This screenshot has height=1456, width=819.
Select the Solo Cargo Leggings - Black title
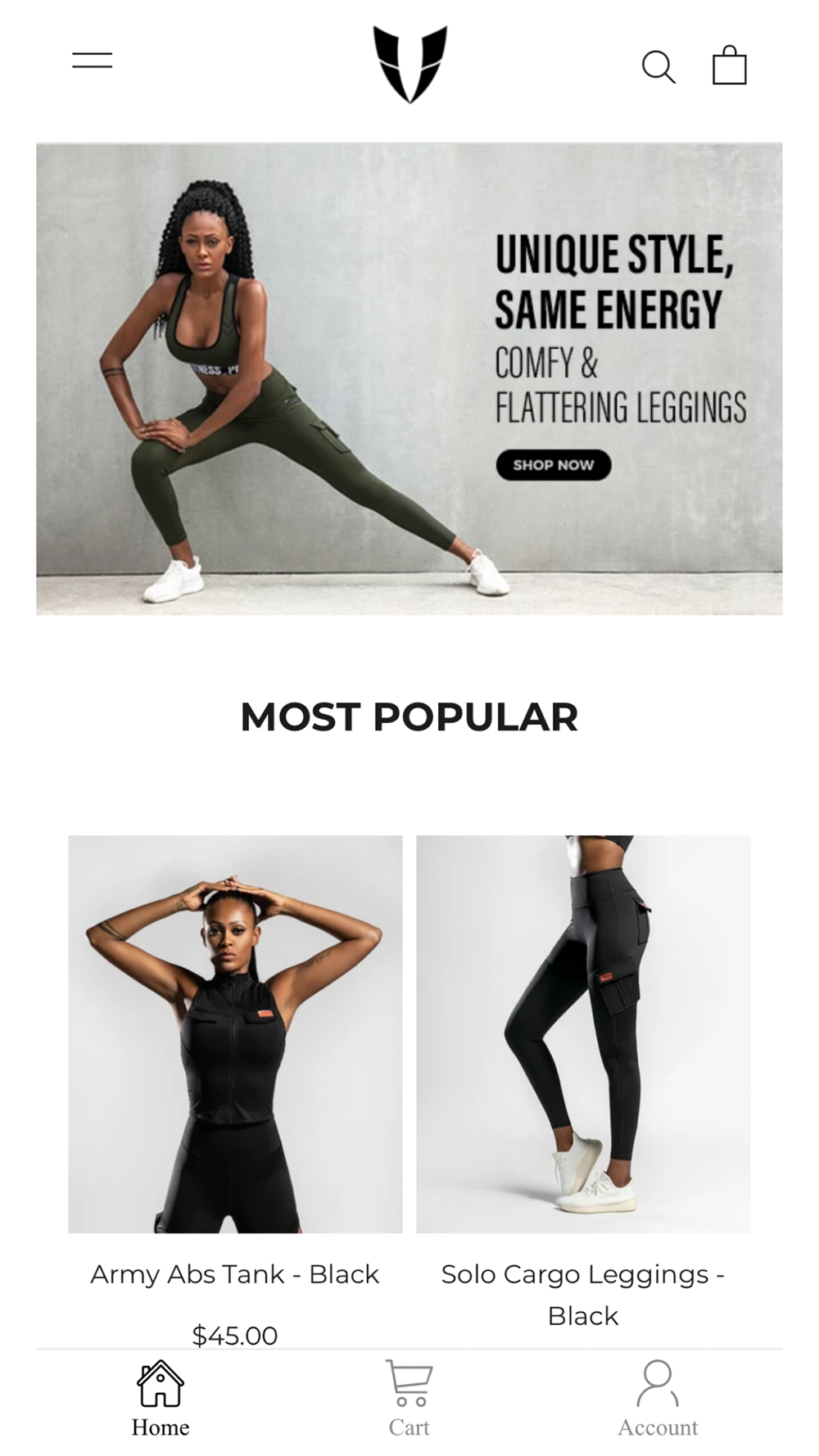coord(583,1295)
